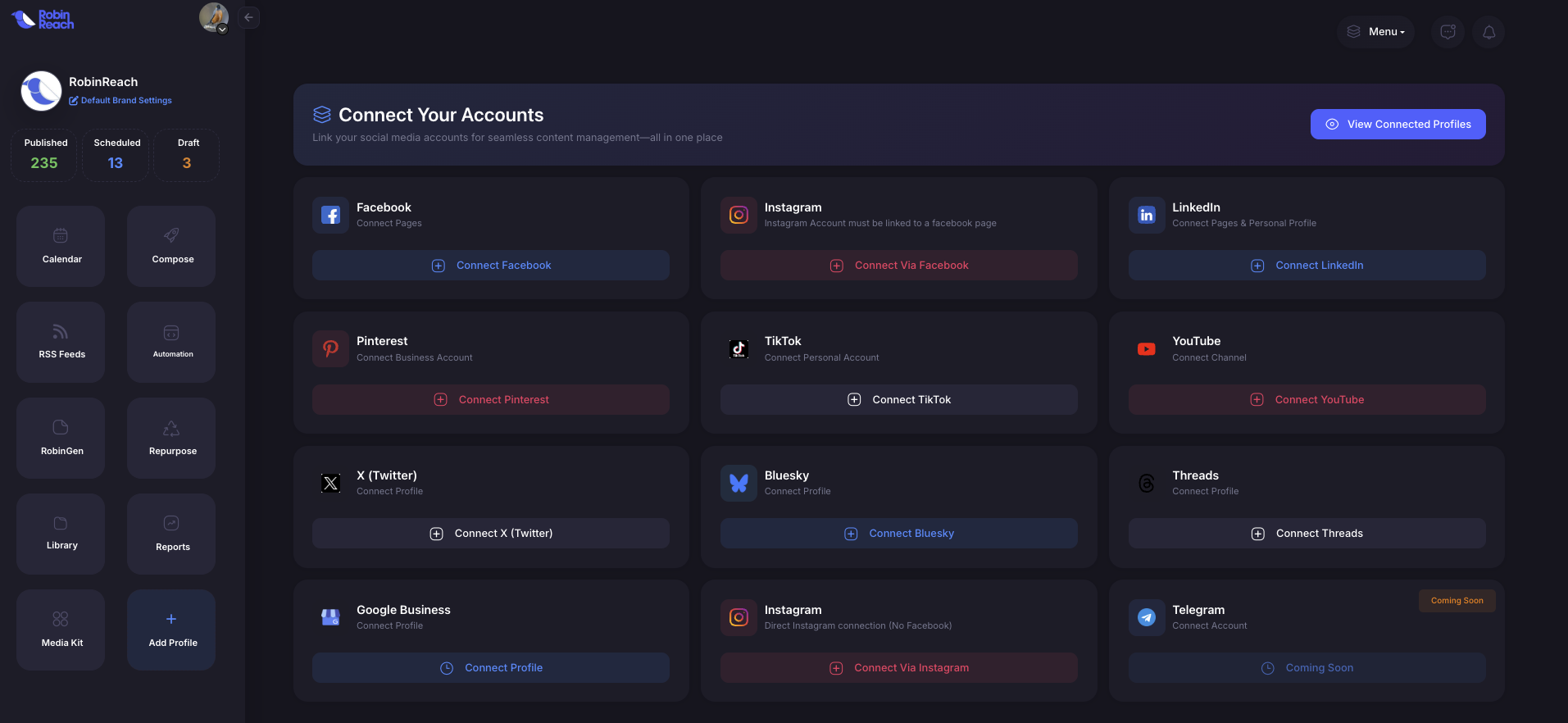
Task: Click the Threads logo icon
Action: pyautogui.click(x=1147, y=483)
